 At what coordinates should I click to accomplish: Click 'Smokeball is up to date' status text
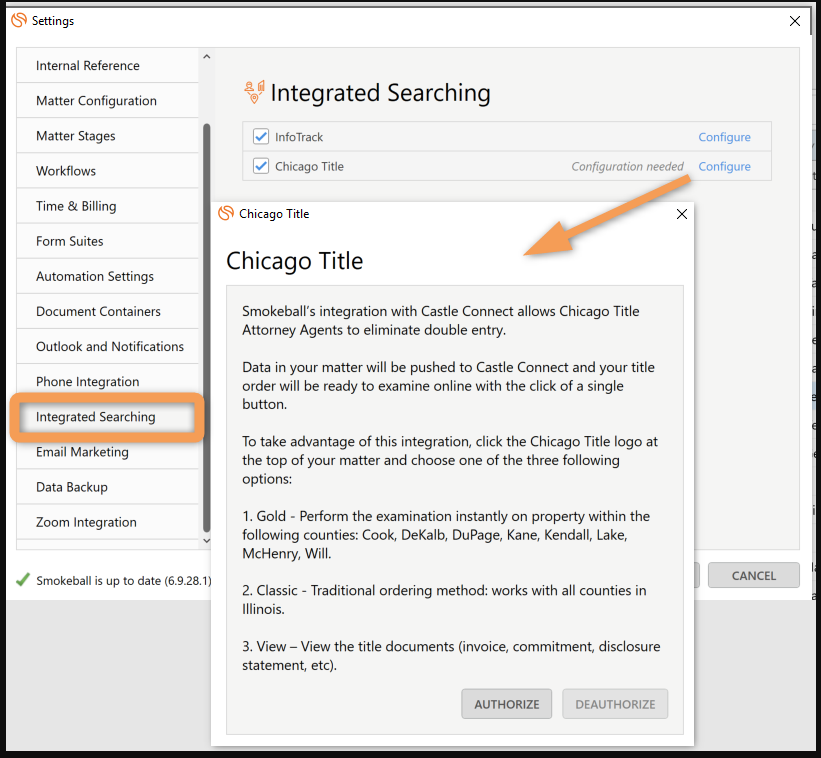[124, 581]
